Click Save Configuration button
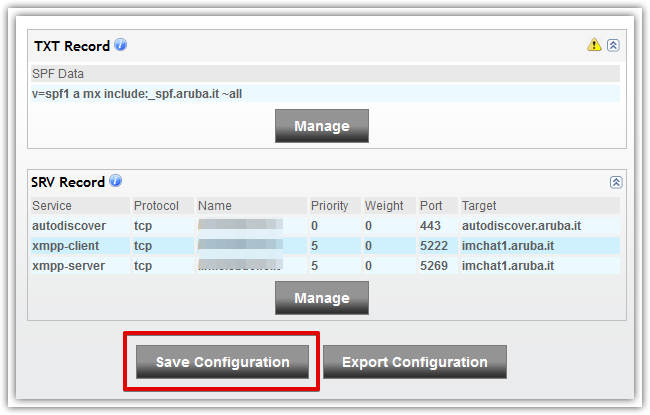This screenshot has width=650, height=415. click(223, 362)
